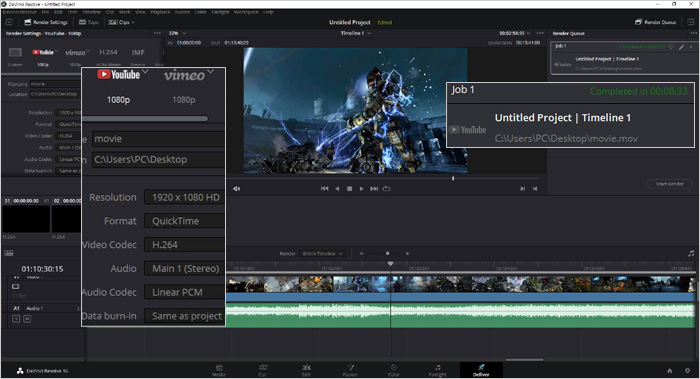Open the Timeline menu

91,12
